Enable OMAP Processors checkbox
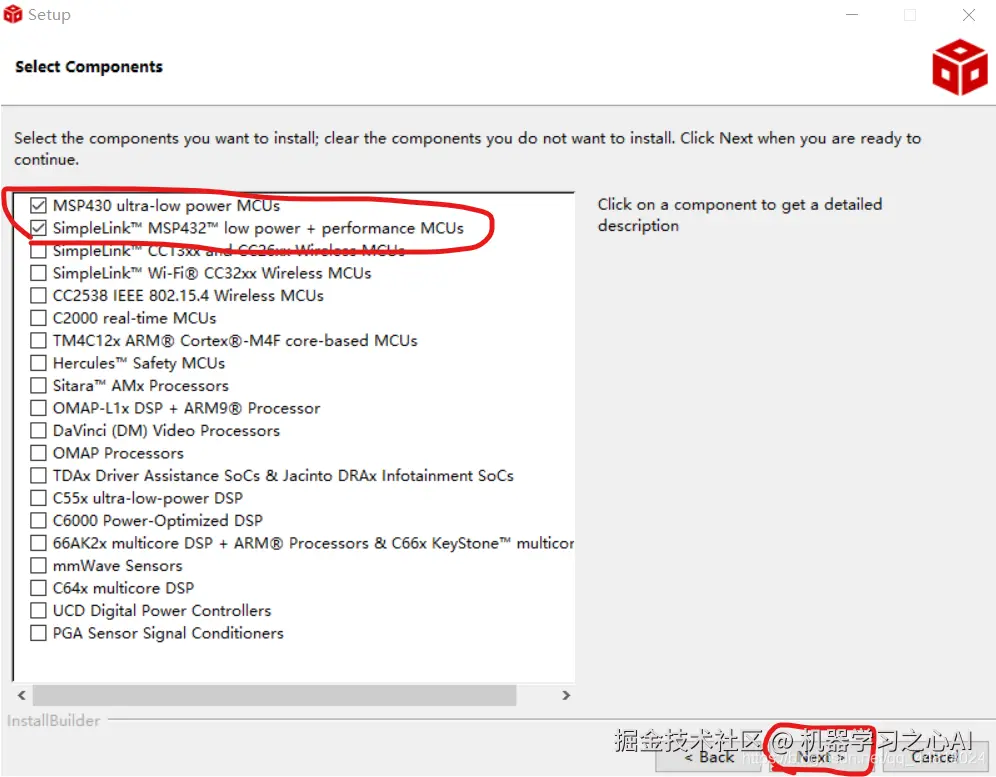The height and width of the screenshot is (777, 996). coord(38,453)
